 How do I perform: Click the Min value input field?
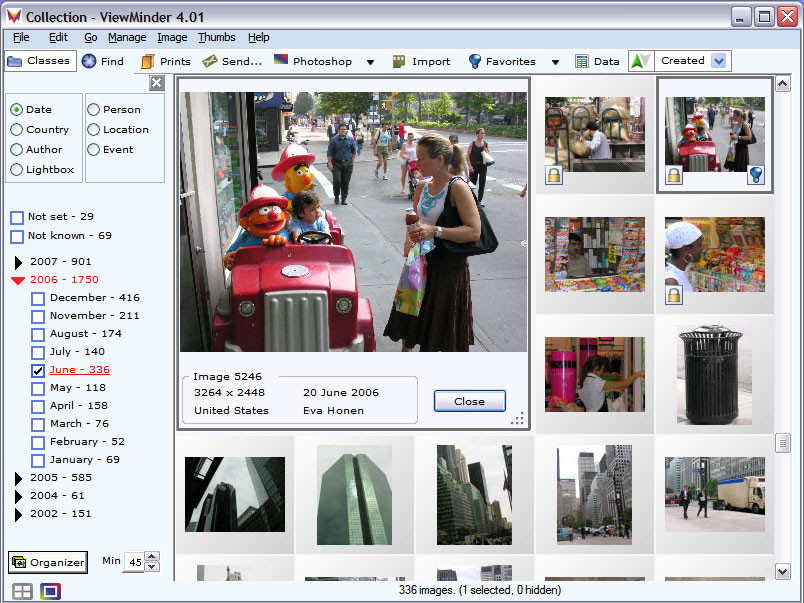[x=135, y=562]
